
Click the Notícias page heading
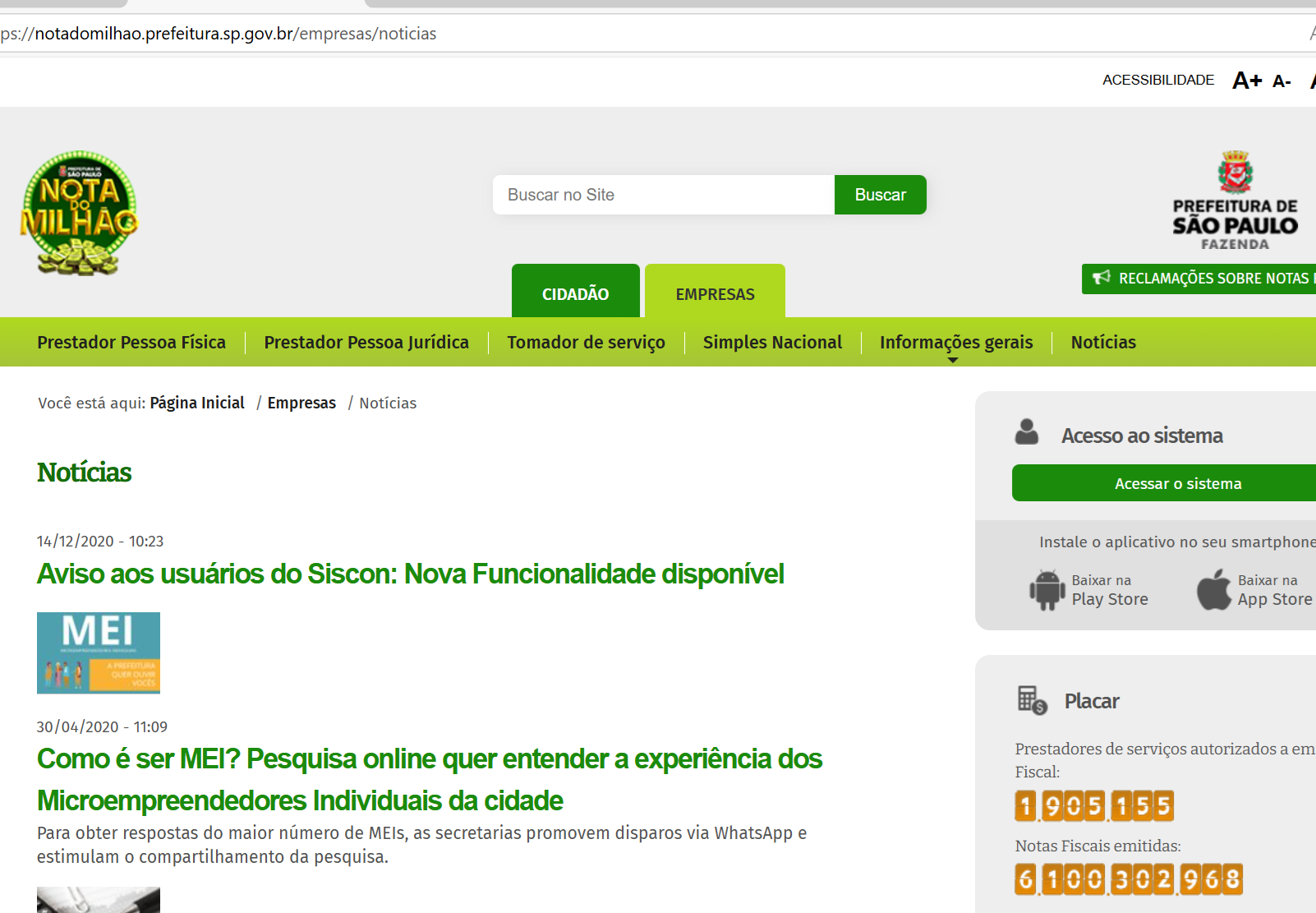point(84,473)
